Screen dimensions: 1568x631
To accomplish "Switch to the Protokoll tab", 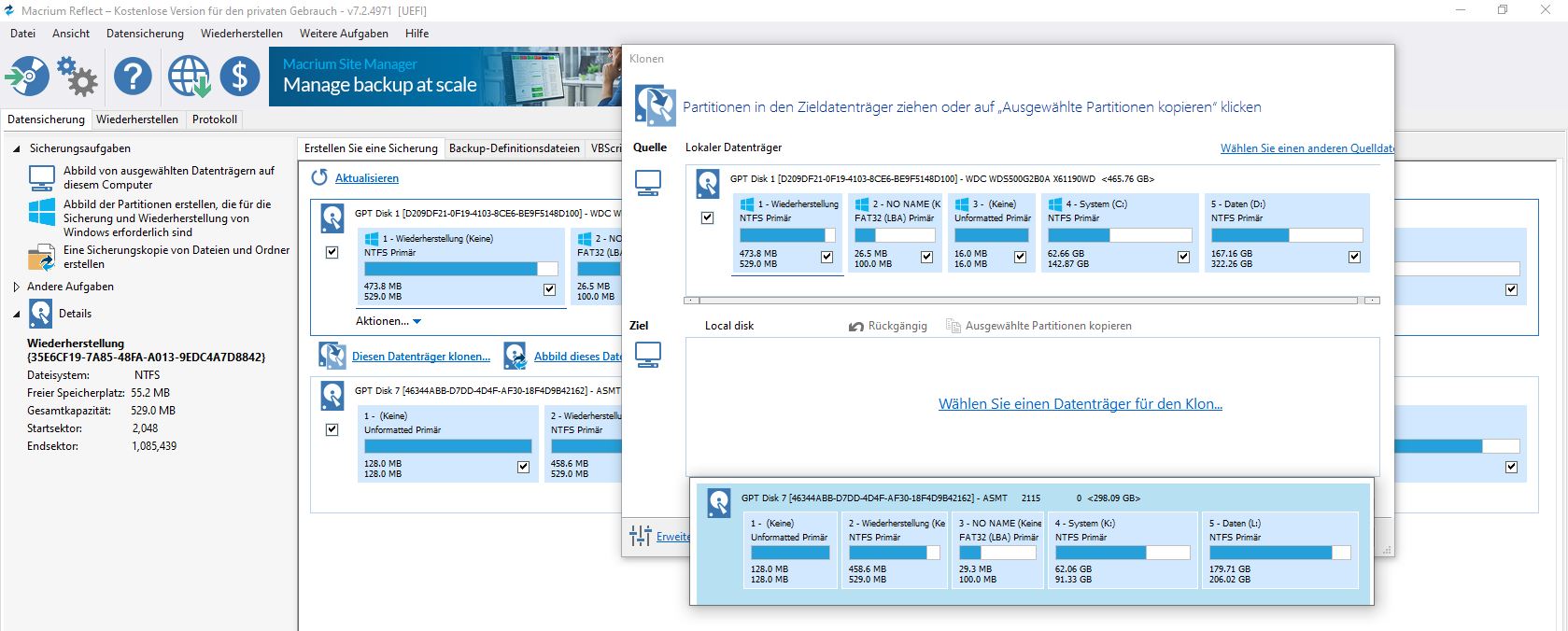I will (x=214, y=119).
